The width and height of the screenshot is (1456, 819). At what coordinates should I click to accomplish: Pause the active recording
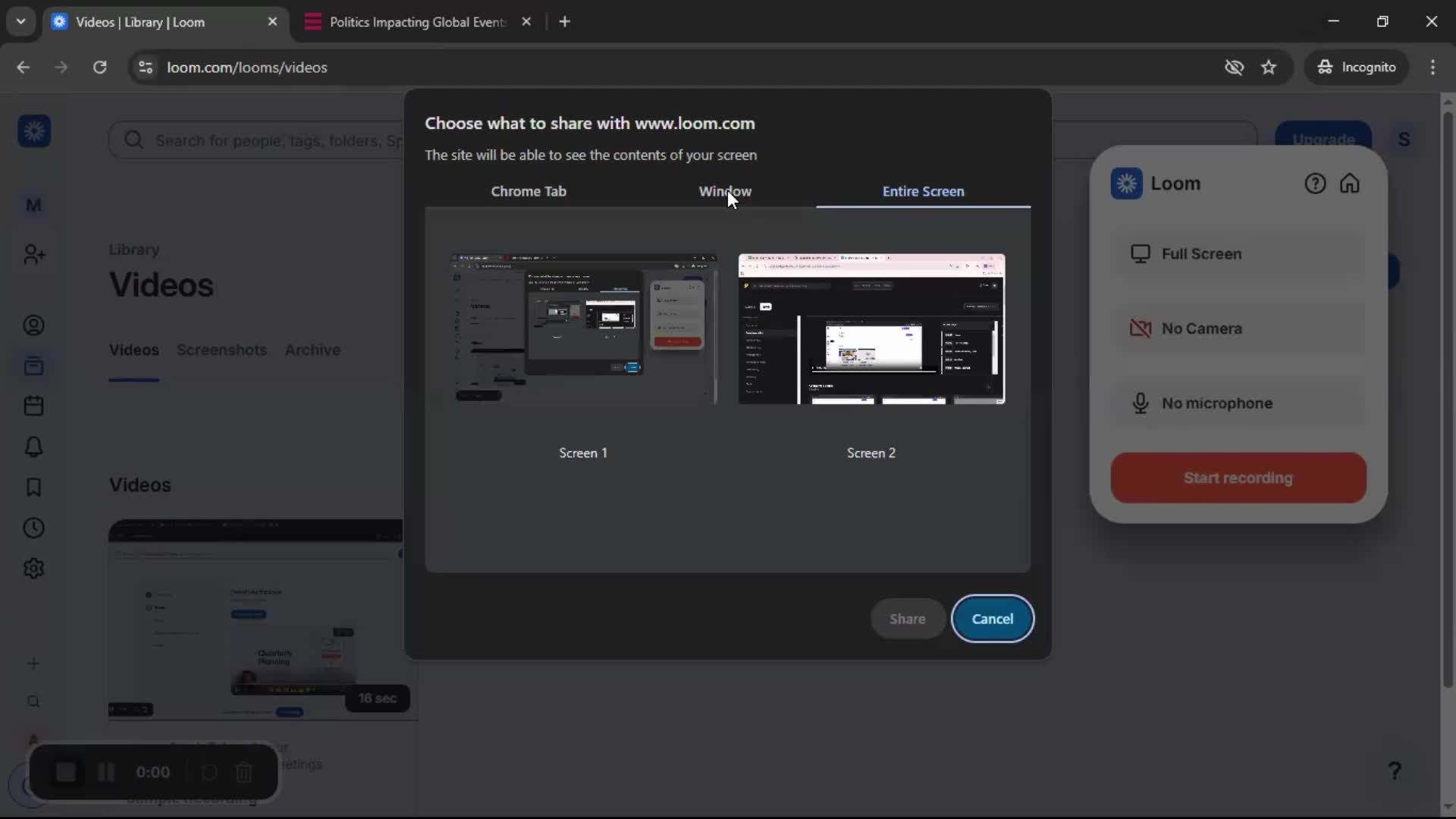tap(105, 771)
